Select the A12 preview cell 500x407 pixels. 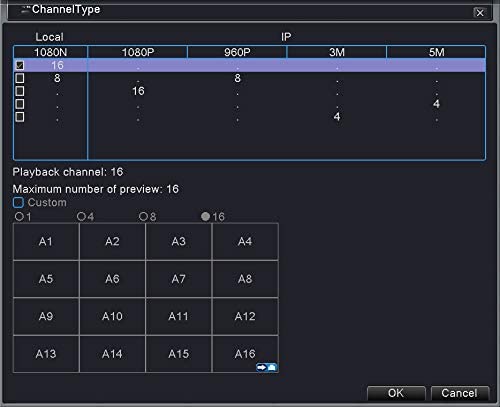[245, 316]
